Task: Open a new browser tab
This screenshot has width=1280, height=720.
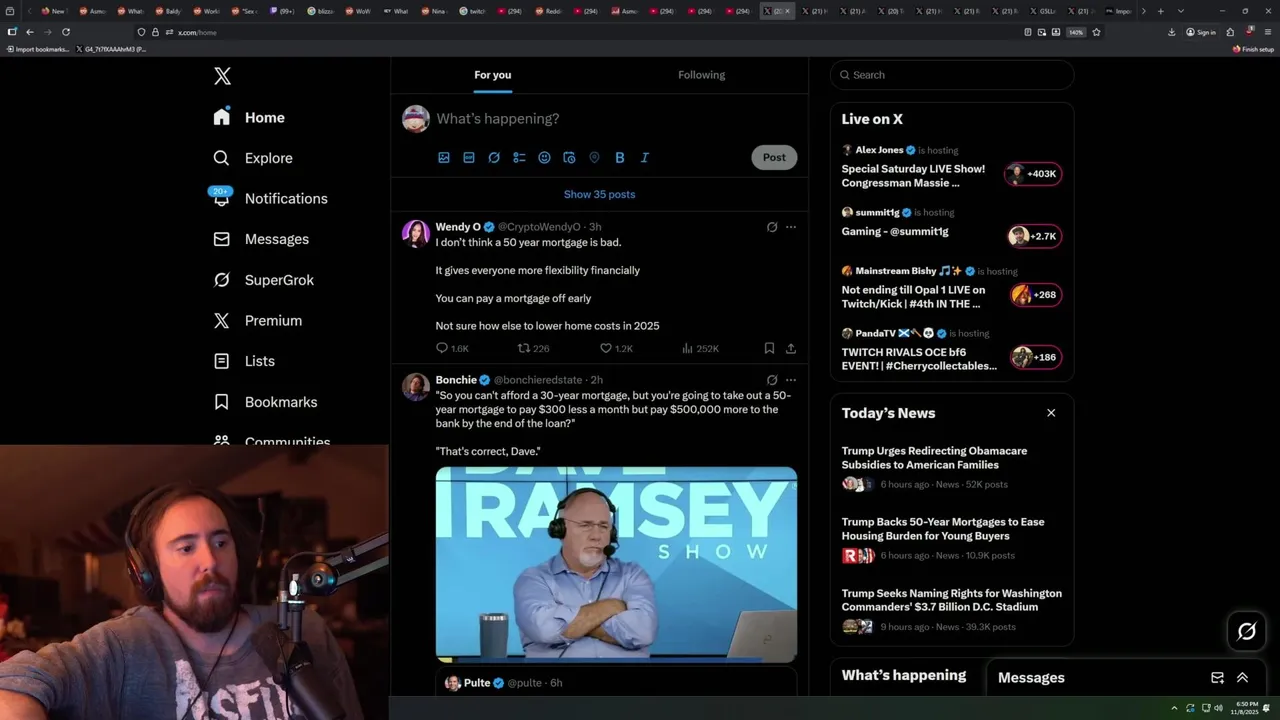Action: point(1160,11)
